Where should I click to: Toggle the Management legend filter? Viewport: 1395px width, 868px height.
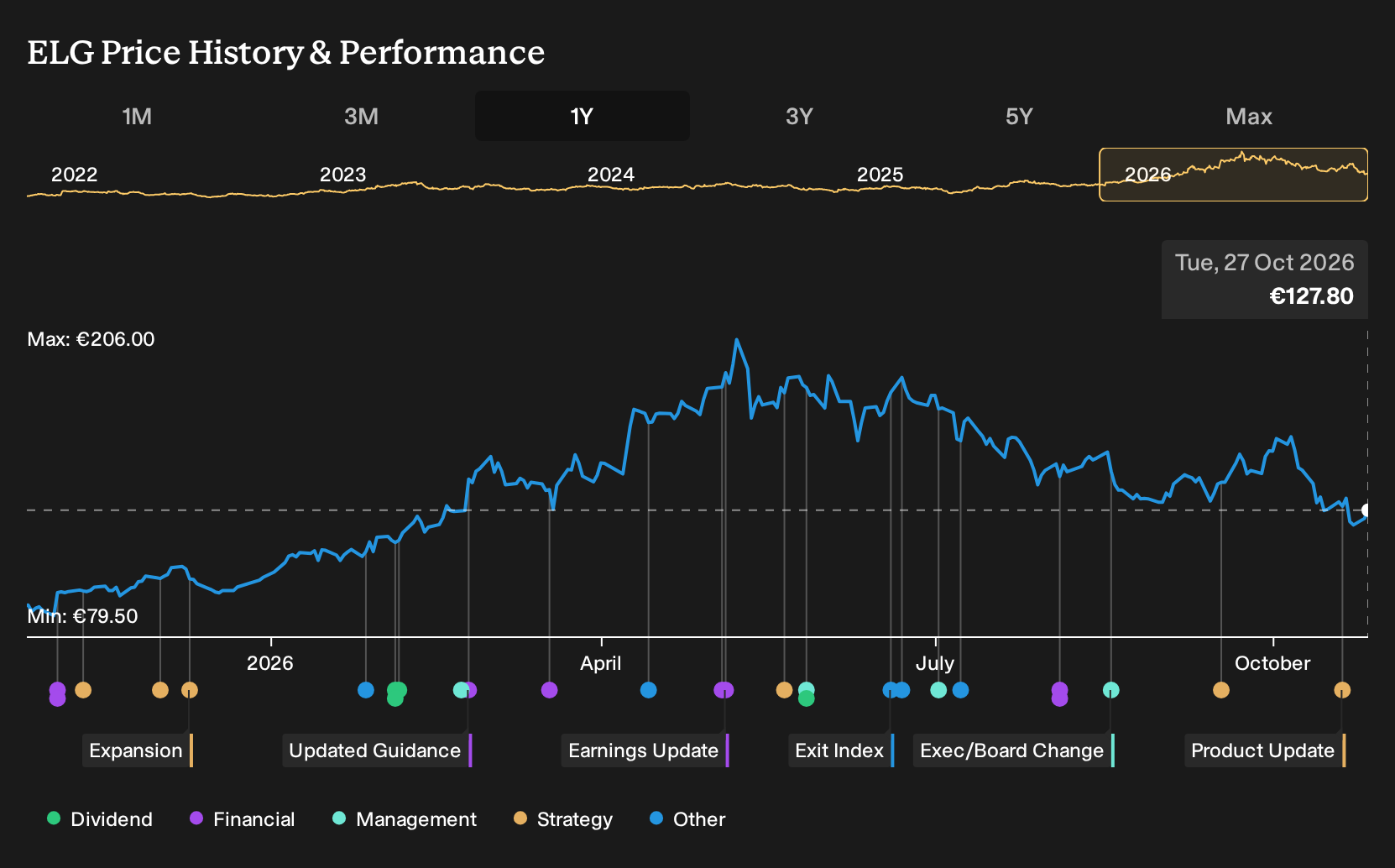tap(405, 819)
